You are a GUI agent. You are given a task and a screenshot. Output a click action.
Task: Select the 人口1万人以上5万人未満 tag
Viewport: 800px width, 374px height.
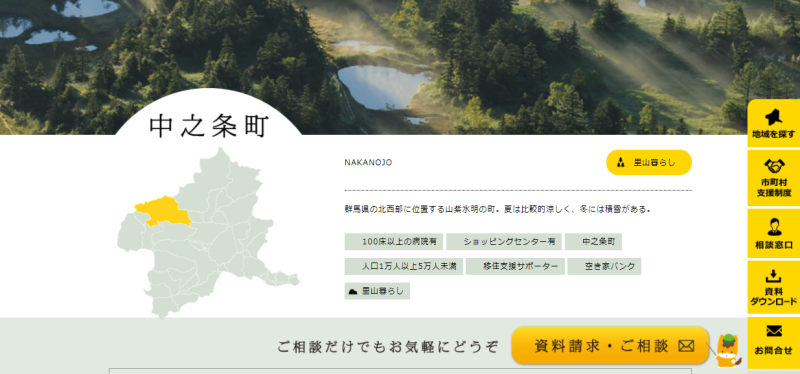tap(404, 266)
